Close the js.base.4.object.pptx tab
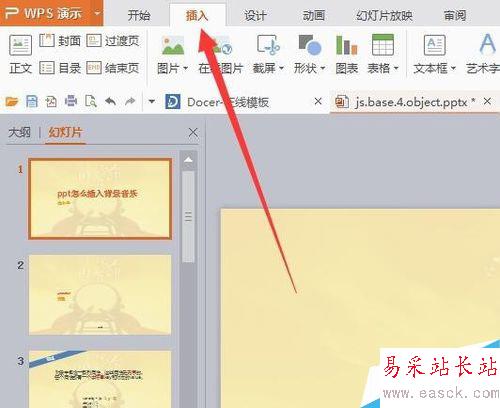500x408 pixels. point(487,101)
